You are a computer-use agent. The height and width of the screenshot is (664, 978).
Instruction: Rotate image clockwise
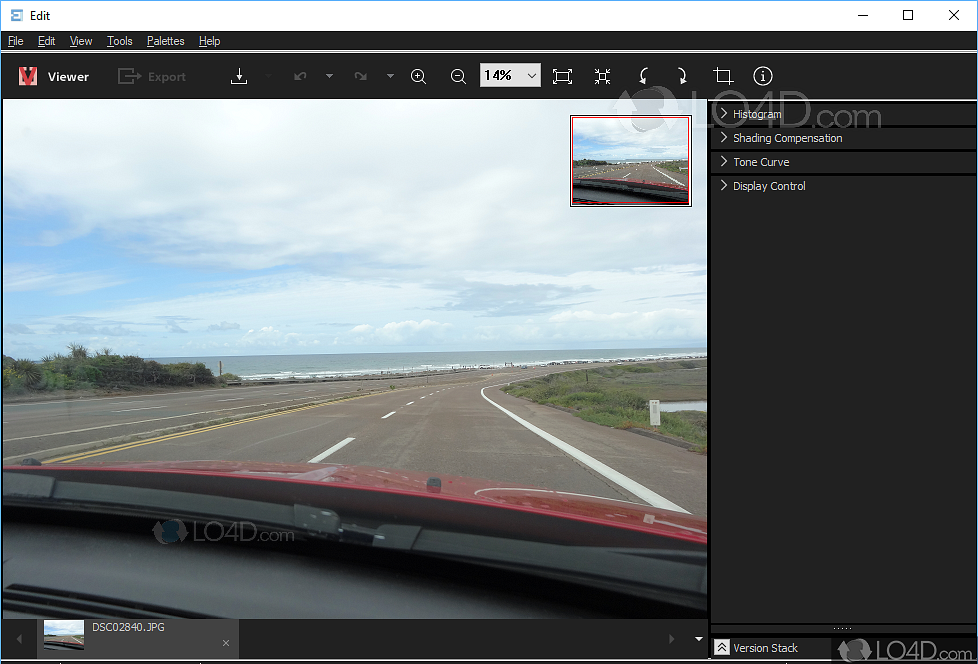coord(682,76)
